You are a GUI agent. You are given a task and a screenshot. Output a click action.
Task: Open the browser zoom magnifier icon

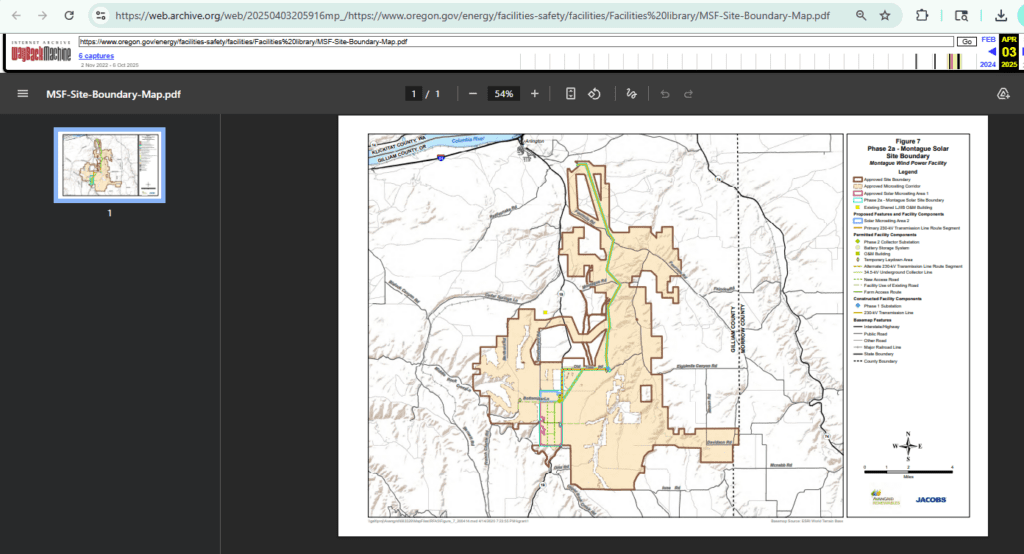pos(861,15)
